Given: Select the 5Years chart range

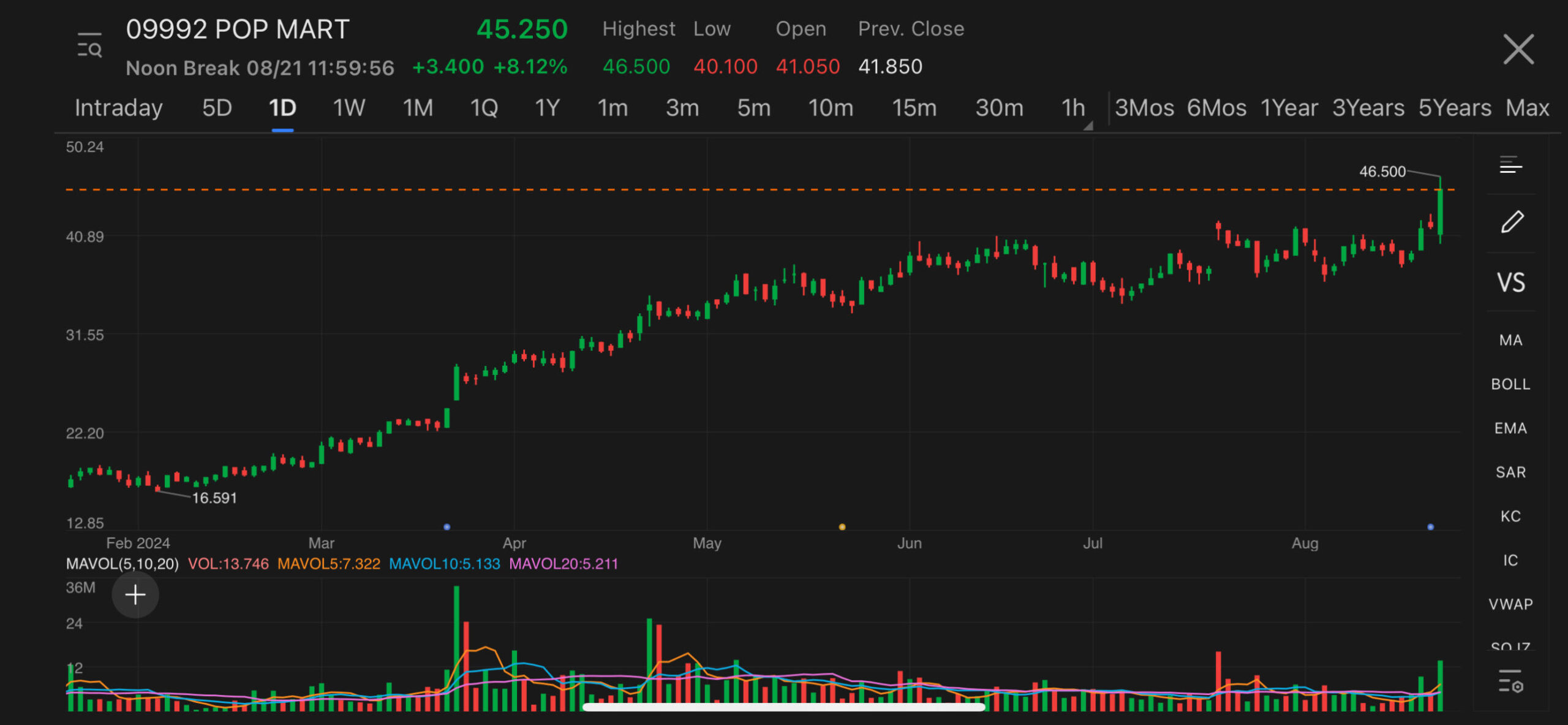Looking at the screenshot, I should [1455, 107].
